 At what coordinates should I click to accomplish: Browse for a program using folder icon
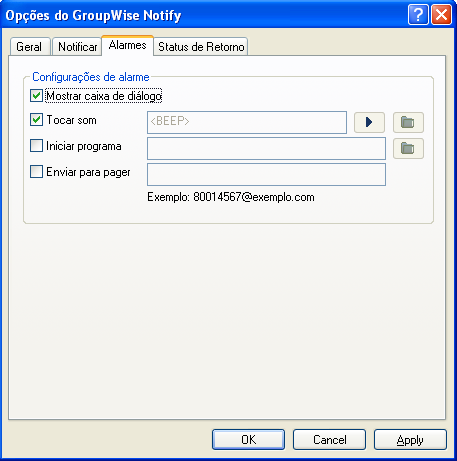(408, 148)
